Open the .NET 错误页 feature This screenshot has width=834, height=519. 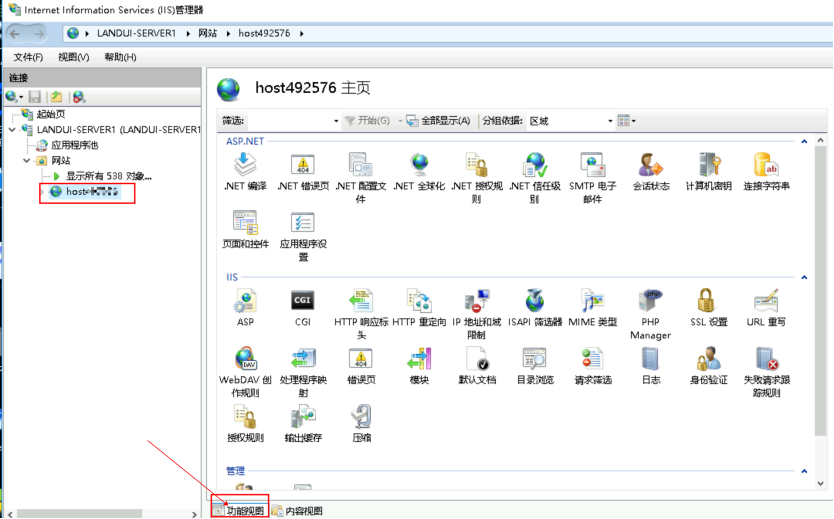point(303,171)
